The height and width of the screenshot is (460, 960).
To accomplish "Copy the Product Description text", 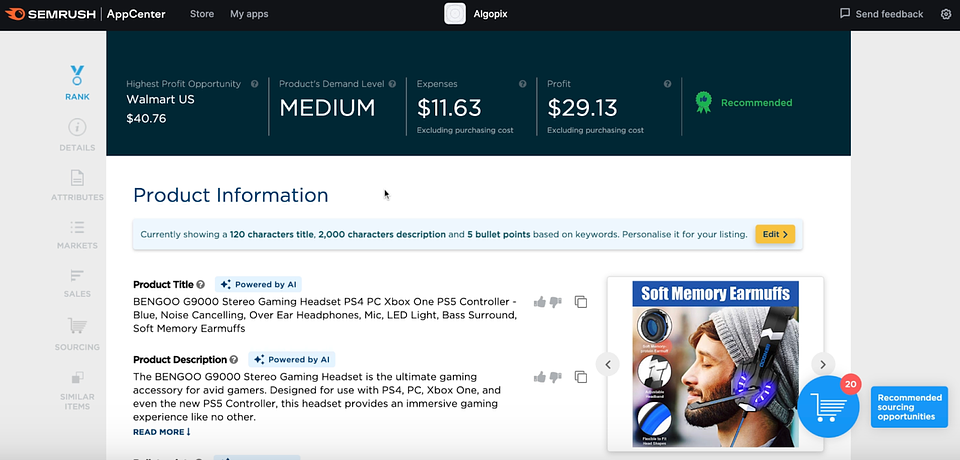I will 581,377.
